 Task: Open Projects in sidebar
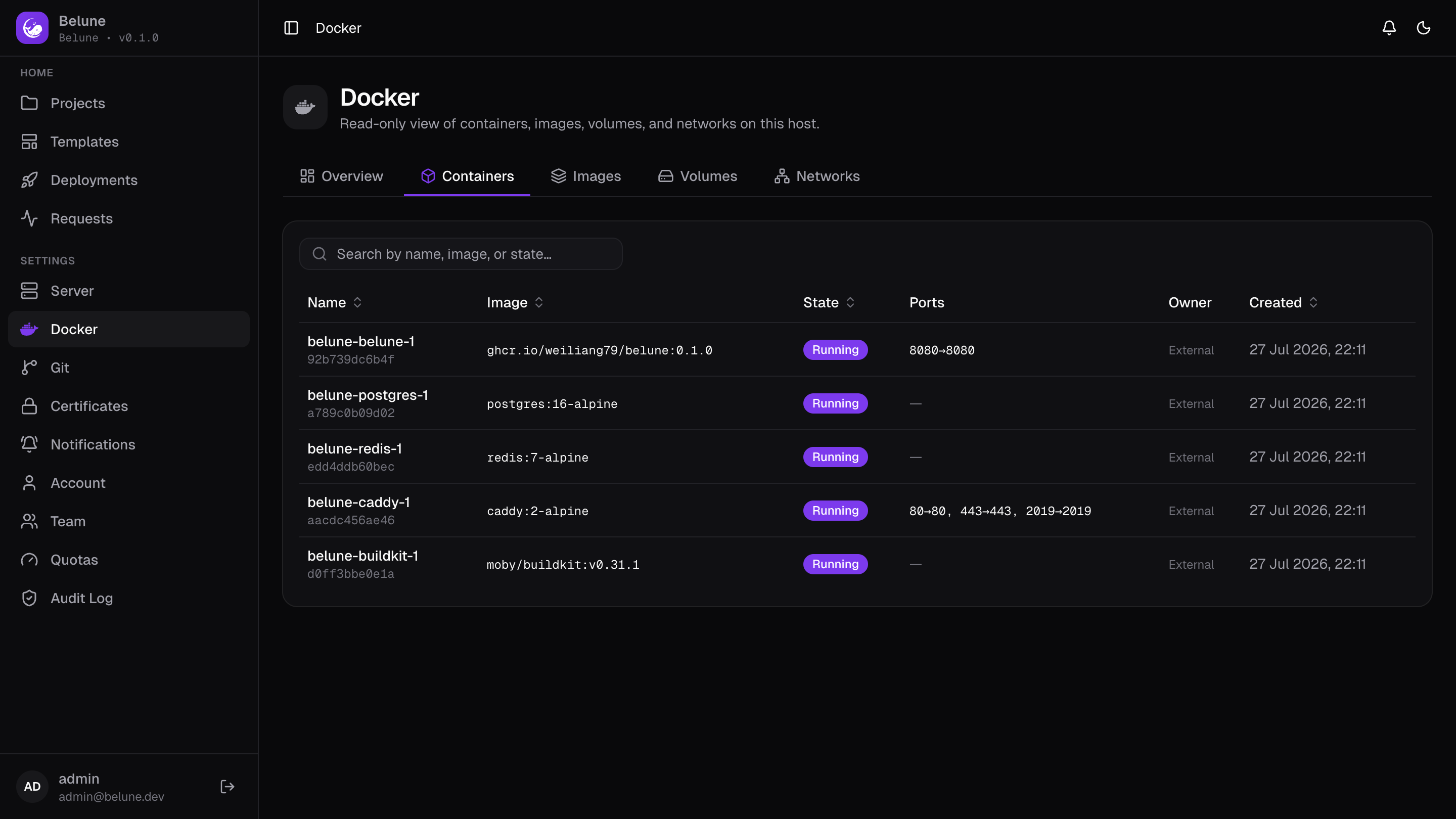coord(129,103)
